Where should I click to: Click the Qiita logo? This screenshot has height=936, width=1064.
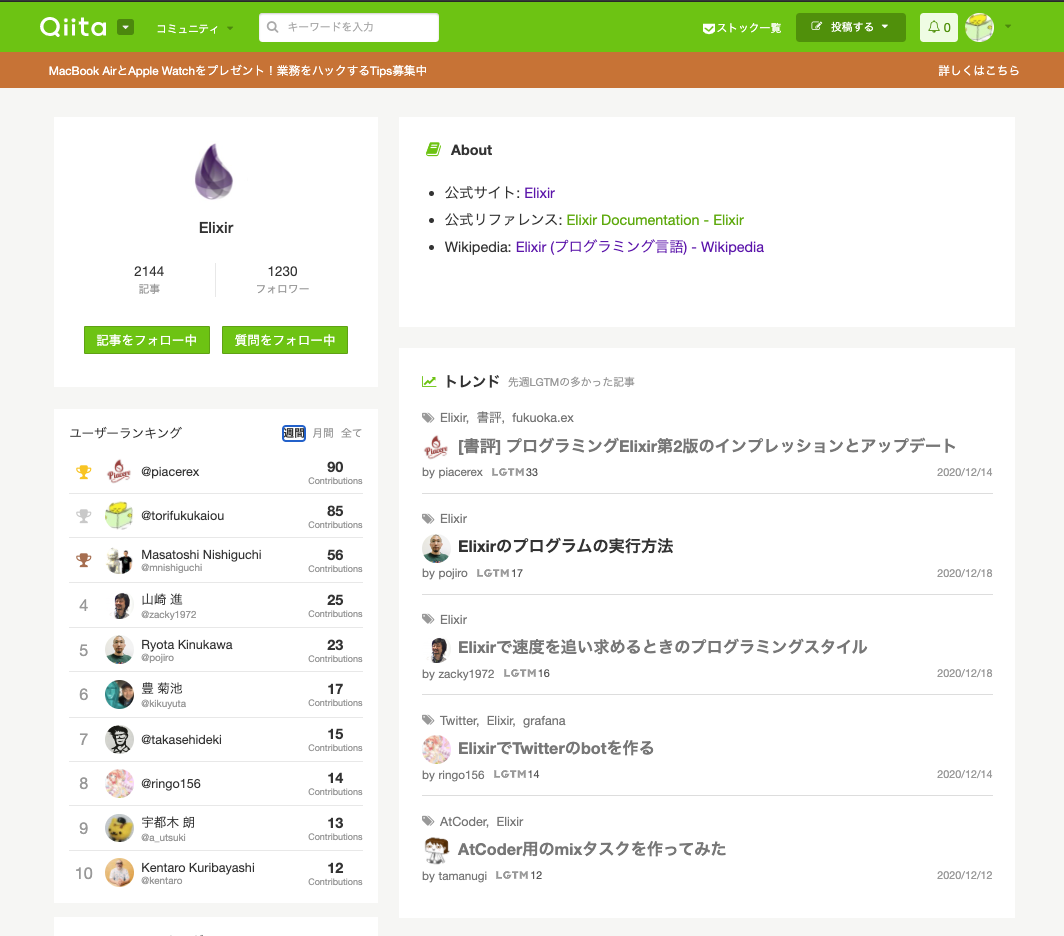pyautogui.click(x=75, y=26)
